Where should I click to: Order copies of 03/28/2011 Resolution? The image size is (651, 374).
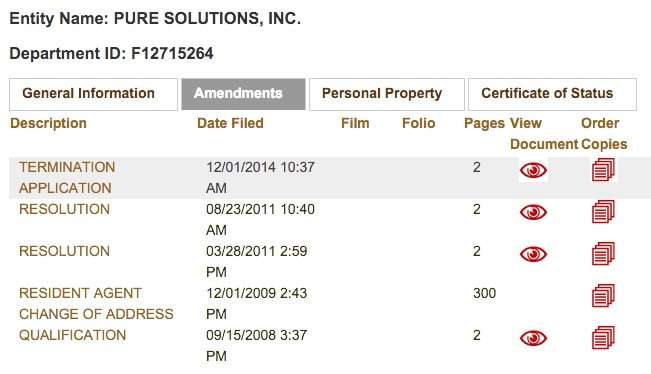603,253
